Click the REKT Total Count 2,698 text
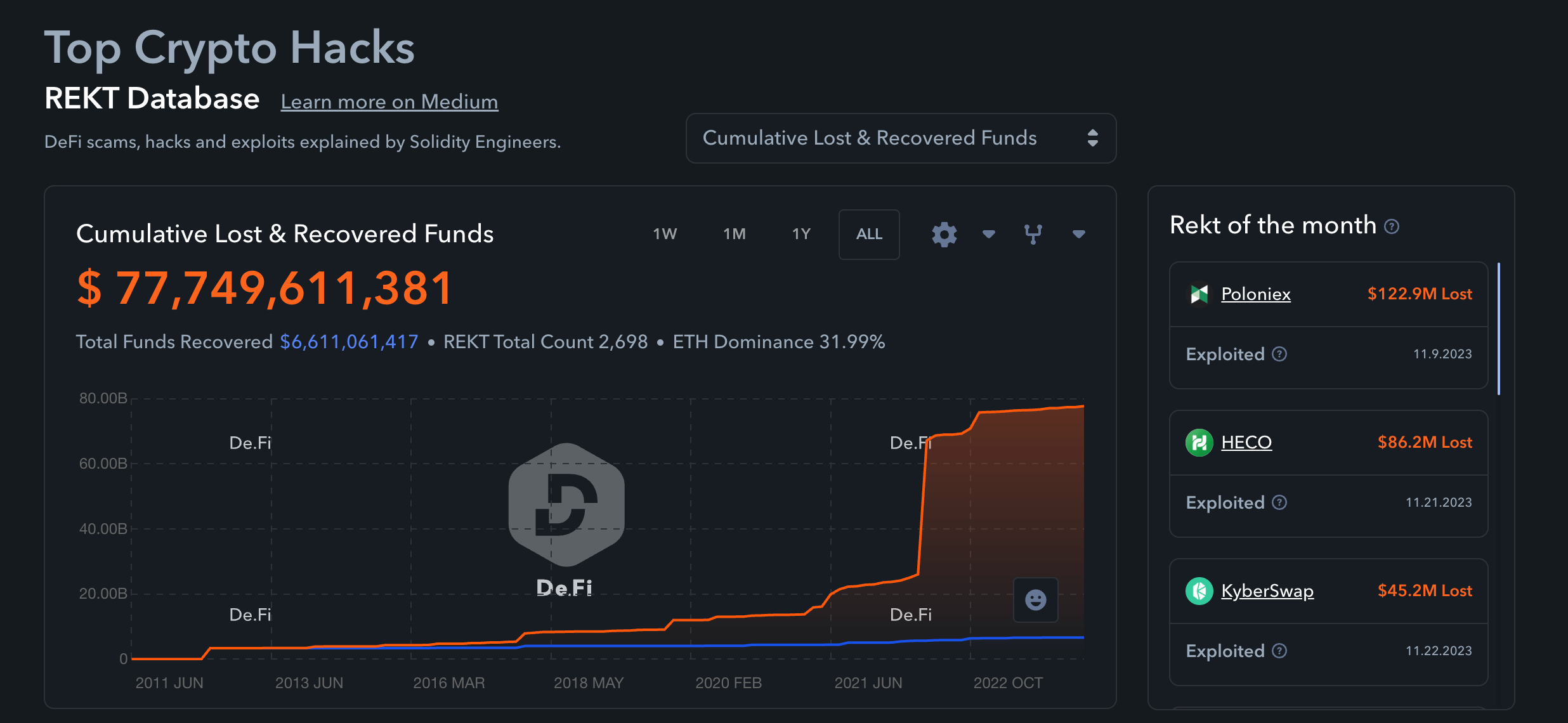Image resolution: width=1568 pixels, height=723 pixels. coord(546,342)
